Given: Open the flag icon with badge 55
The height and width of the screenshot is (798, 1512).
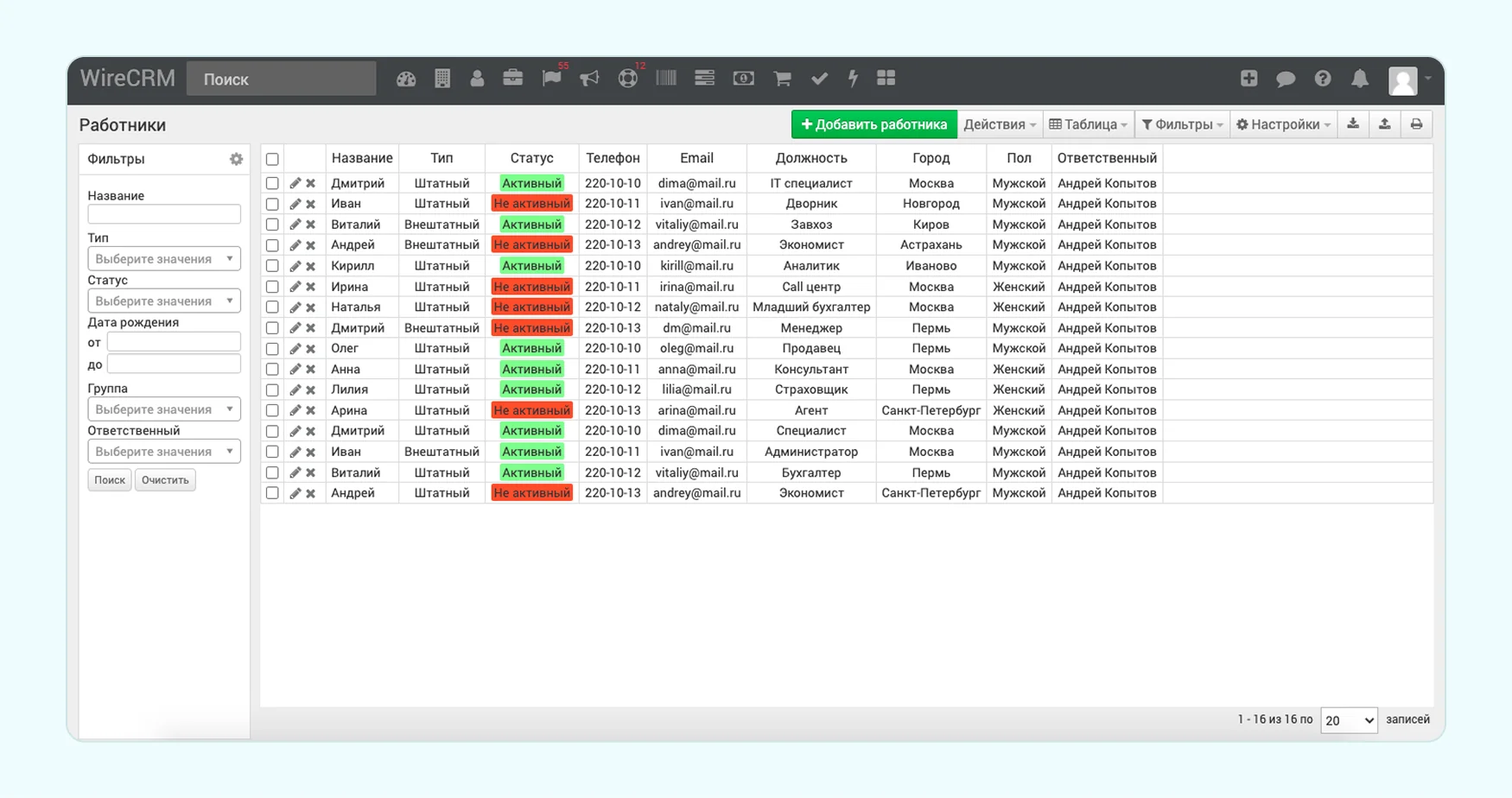Looking at the screenshot, I should (551, 79).
